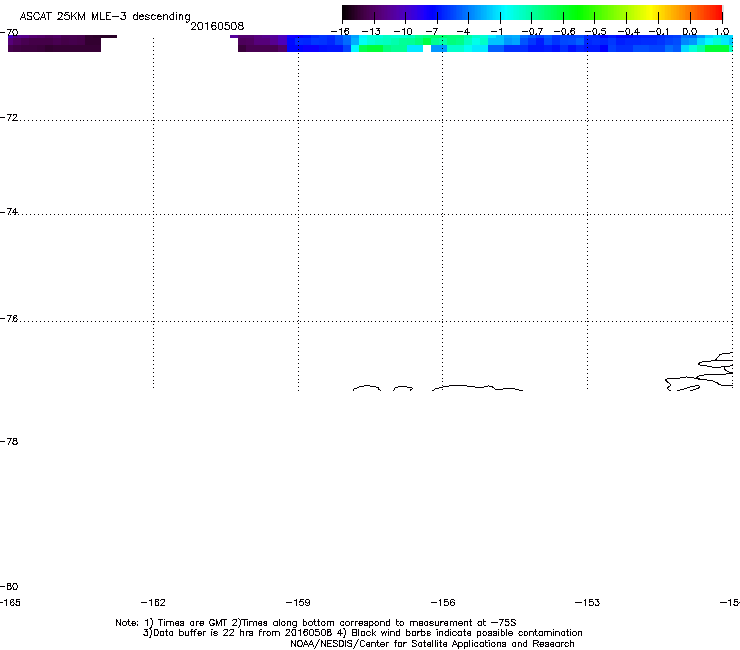
Task: Click the -159 longitude axis label
Action: 298,603
